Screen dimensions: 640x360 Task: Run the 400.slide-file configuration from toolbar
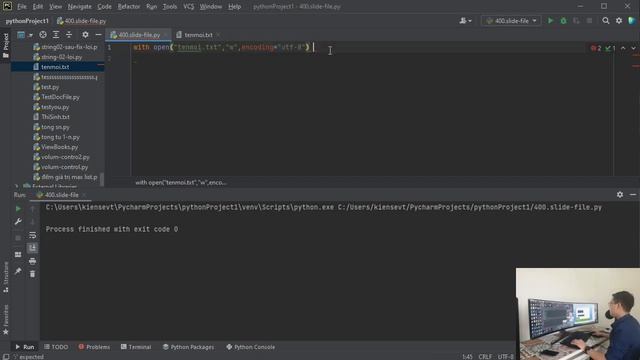tap(550, 20)
